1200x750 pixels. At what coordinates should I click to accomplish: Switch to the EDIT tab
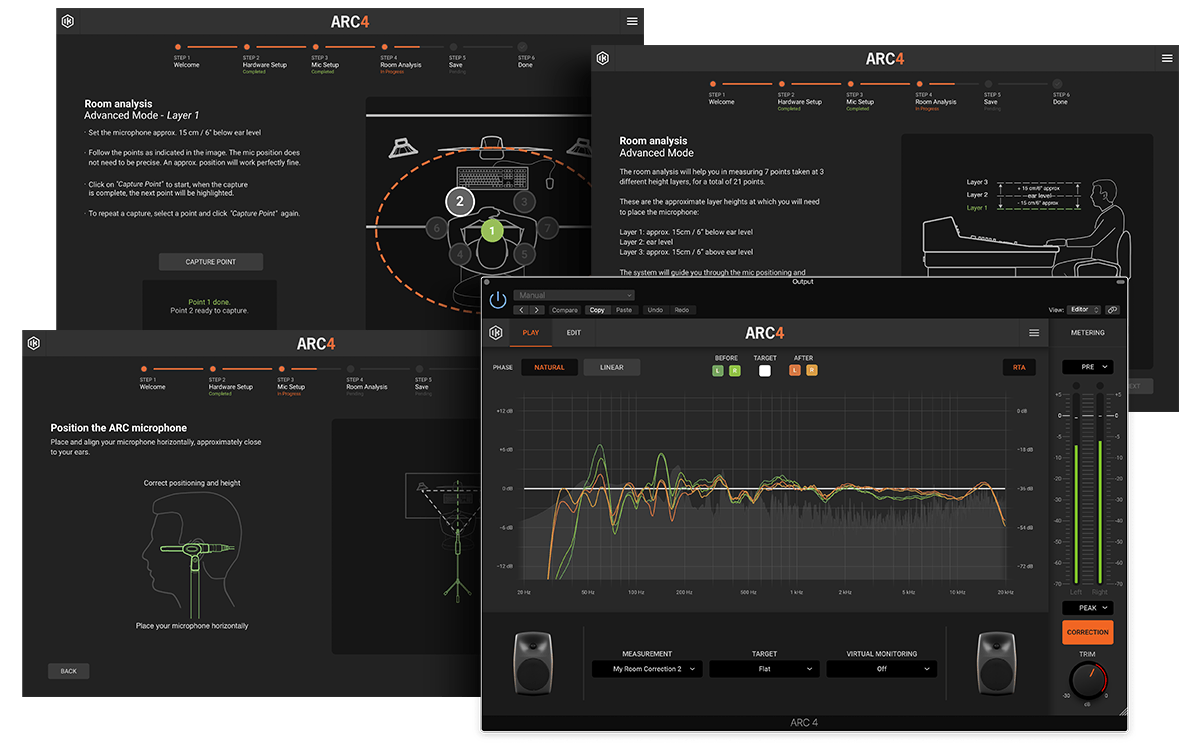point(573,333)
